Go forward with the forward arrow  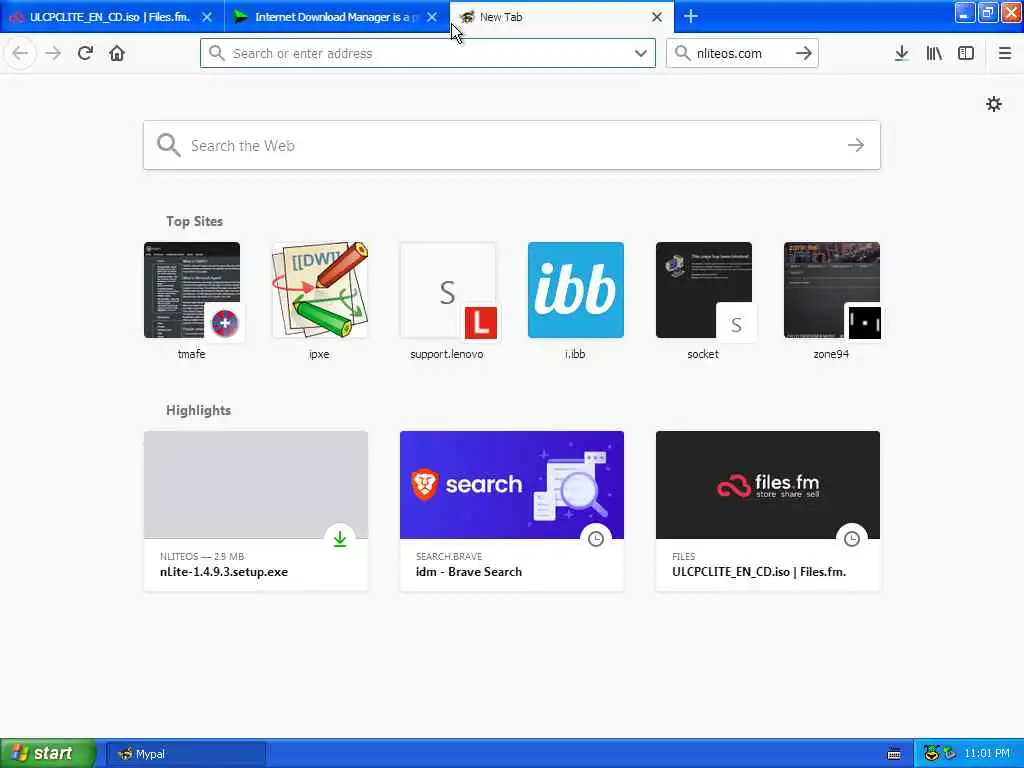53,53
